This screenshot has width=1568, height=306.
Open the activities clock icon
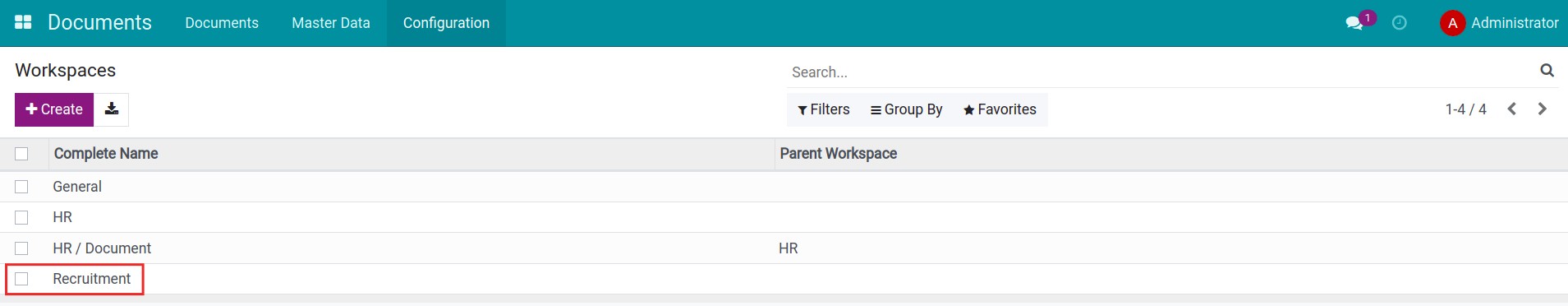[x=1400, y=23]
